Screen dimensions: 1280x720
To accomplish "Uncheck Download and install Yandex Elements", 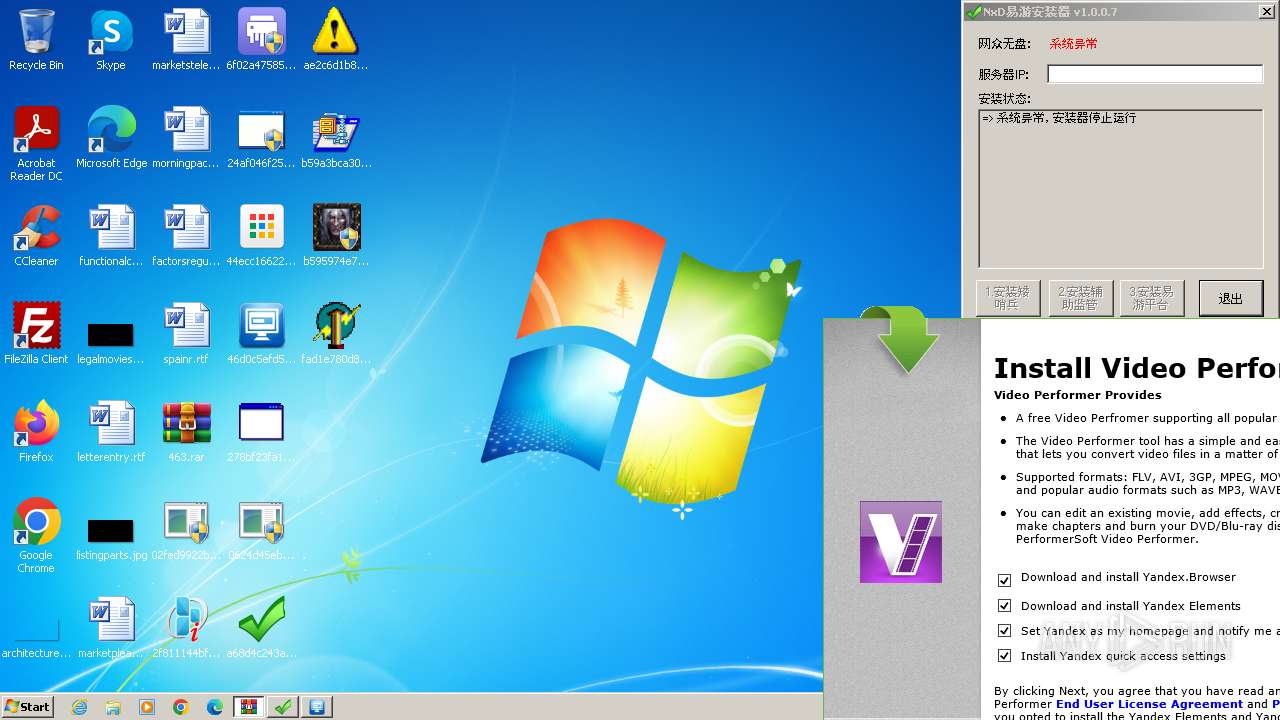I will click(1004, 606).
